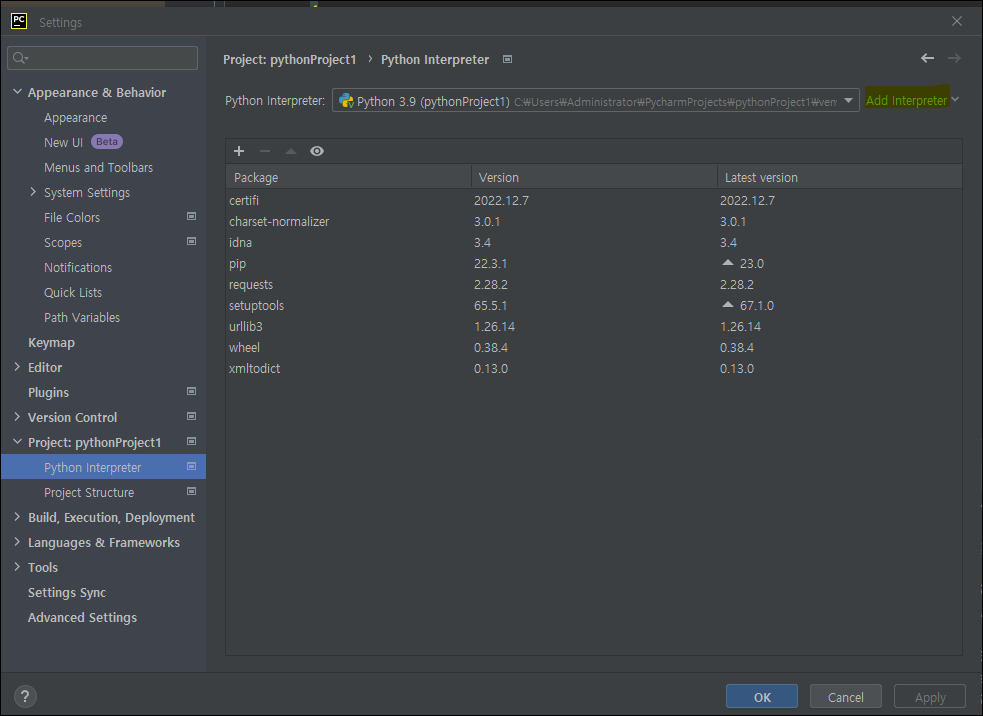Open the Path Variables page
This screenshot has height=716, width=983.
(x=81, y=318)
